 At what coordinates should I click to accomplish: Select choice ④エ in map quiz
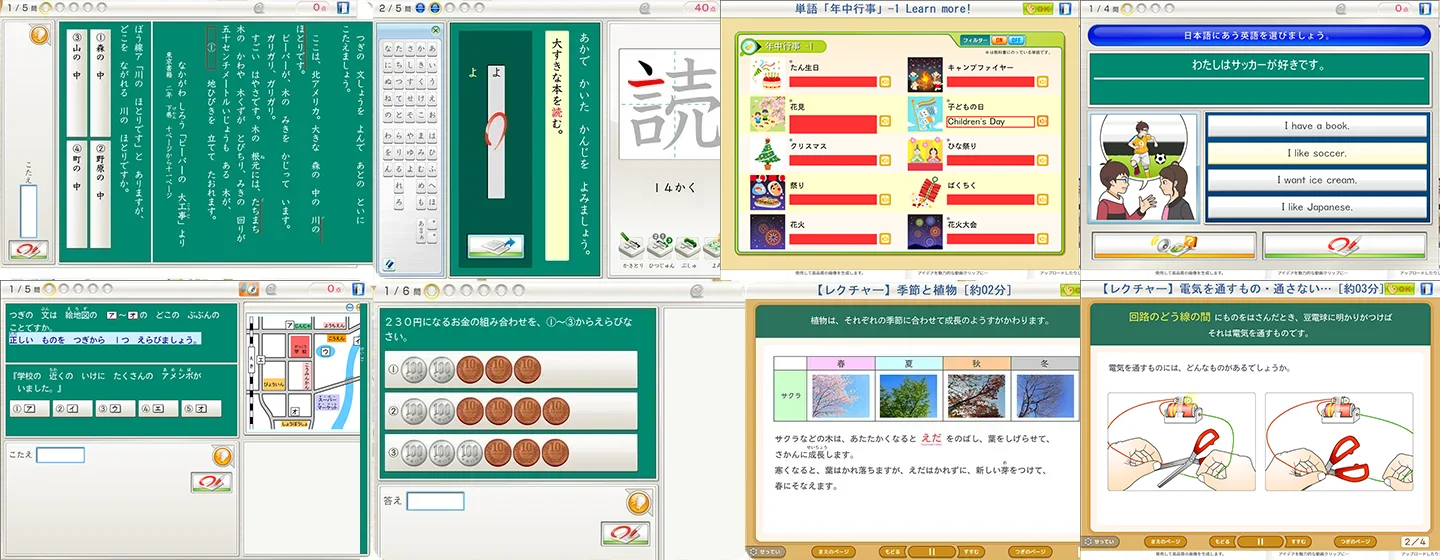(158, 409)
